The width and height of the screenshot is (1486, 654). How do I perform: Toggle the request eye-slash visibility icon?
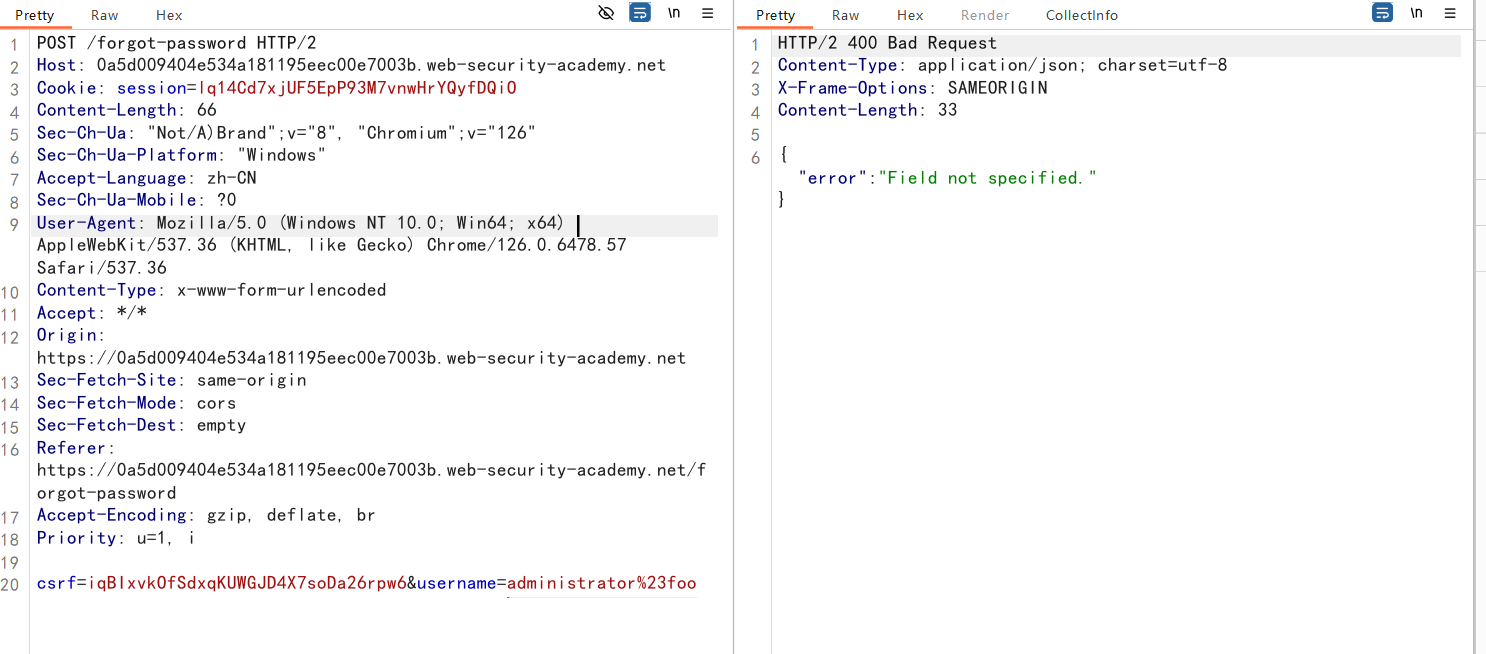tap(606, 13)
